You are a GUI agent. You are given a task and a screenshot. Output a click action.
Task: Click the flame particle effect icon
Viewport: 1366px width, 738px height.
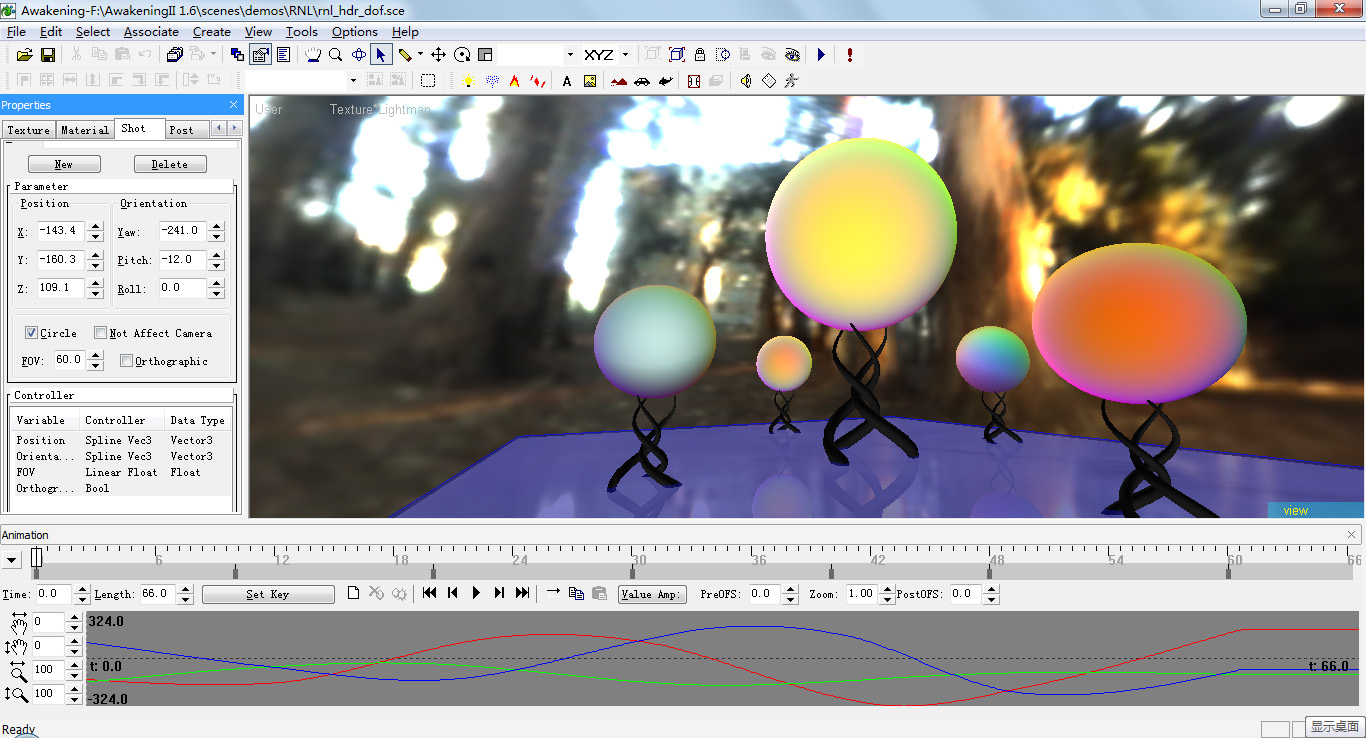(514, 81)
